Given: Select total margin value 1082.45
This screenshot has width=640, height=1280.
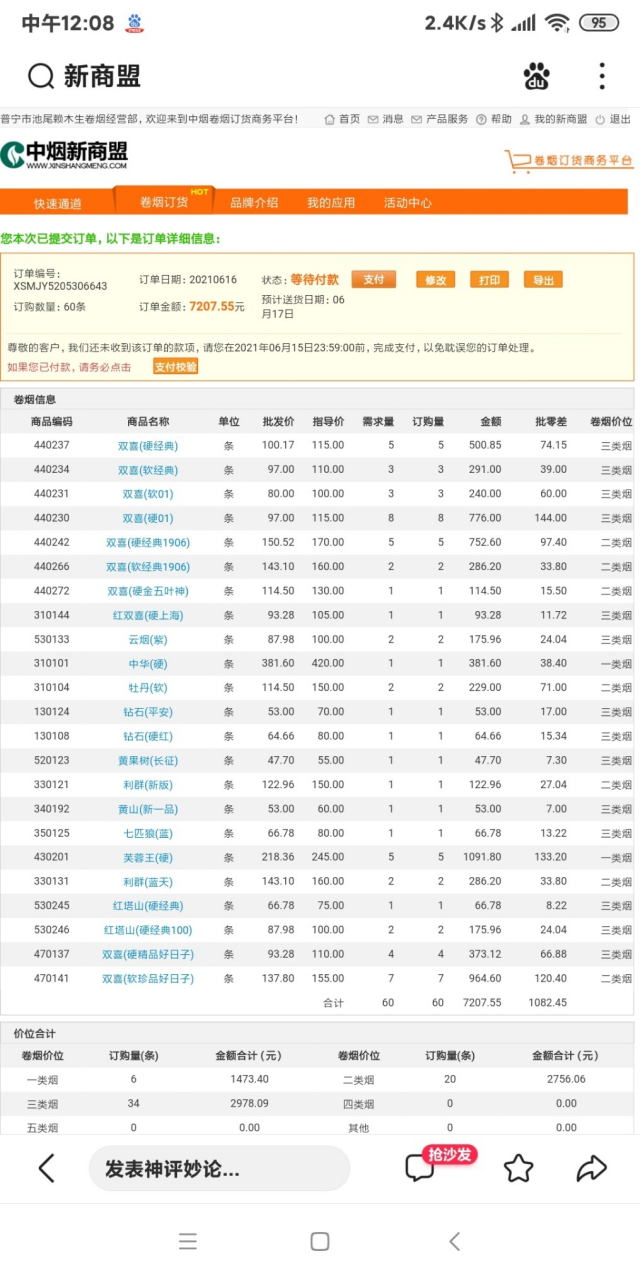Looking at the screenshot, I should point(548,1002).
